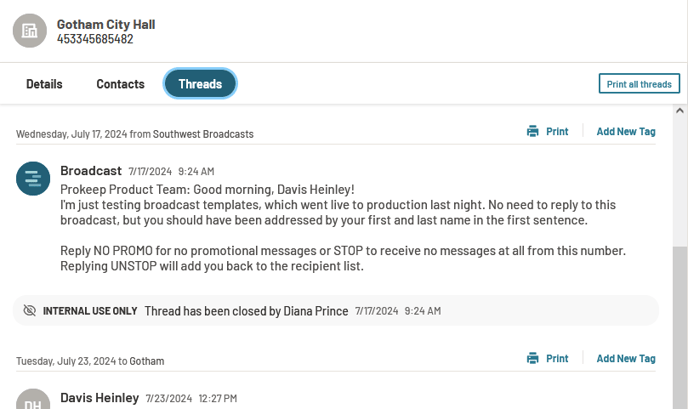Click Davis Heinley's DH avatar
688x409 pixels.
[x=33, y=400]
